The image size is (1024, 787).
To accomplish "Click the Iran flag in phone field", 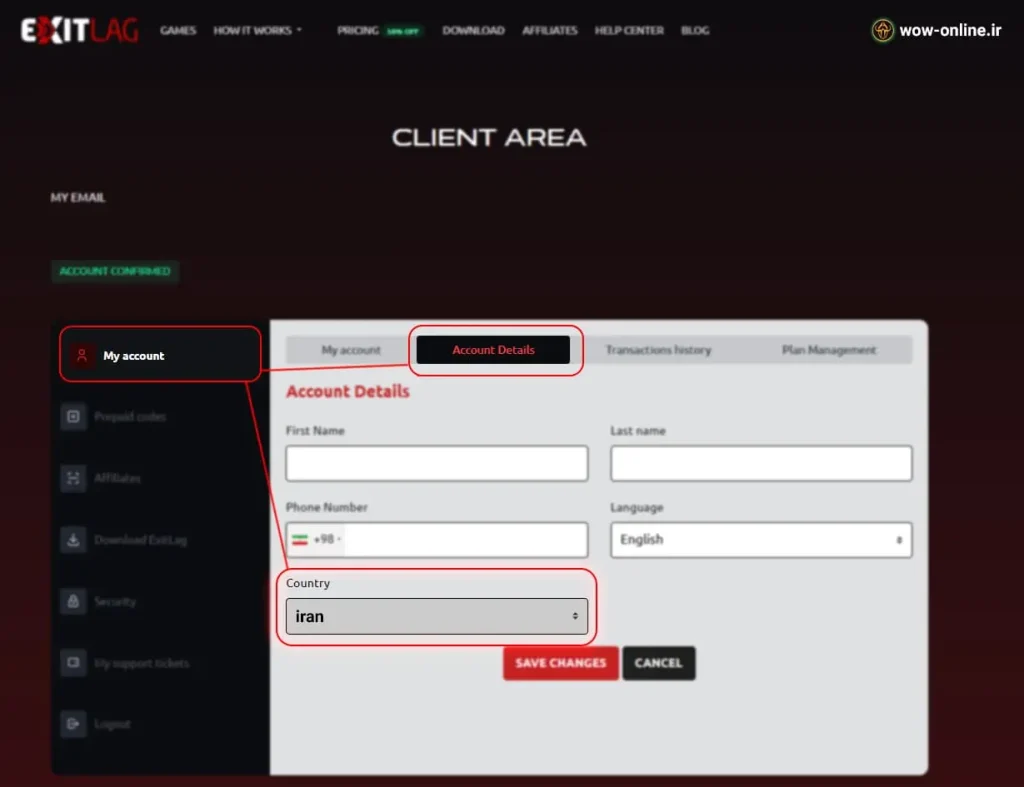I will [300, 539].
